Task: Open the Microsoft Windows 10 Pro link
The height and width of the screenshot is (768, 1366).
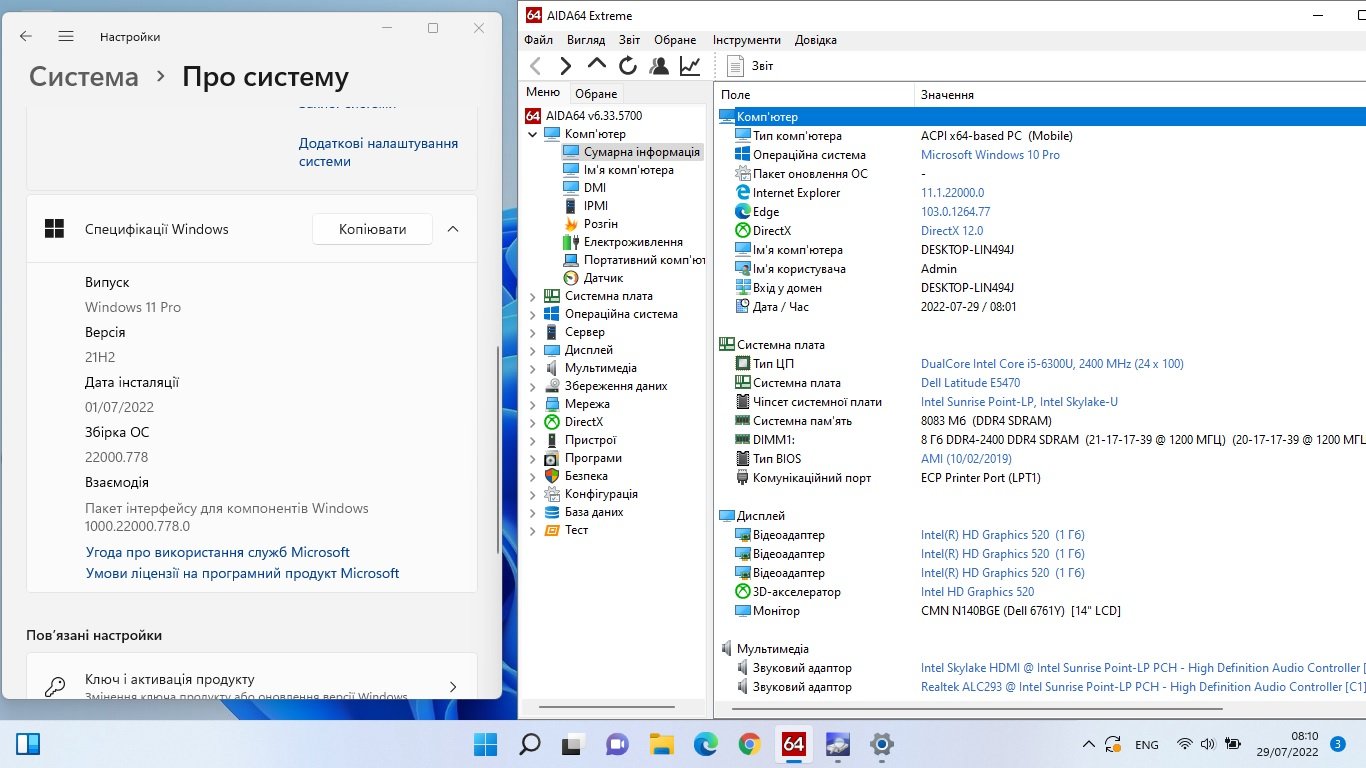Action: [x=990, y=155]
